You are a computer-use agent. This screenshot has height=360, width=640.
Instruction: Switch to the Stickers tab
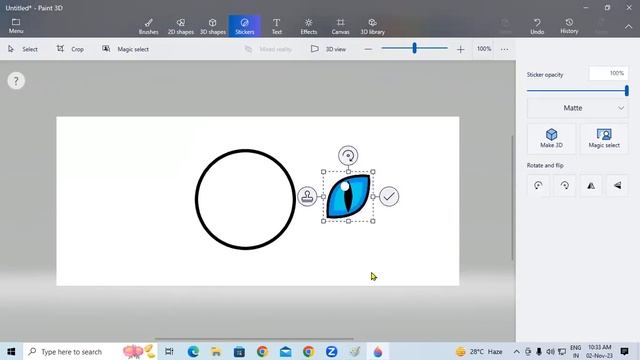tap(244, 26)
